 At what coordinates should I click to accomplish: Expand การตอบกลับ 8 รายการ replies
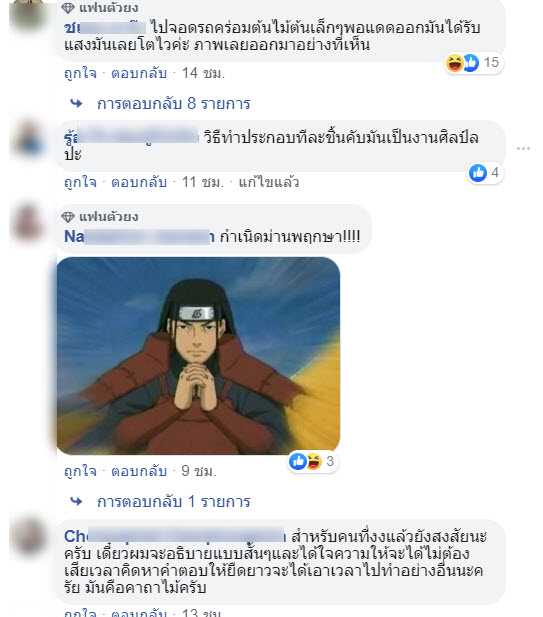(x=174, y=104)
